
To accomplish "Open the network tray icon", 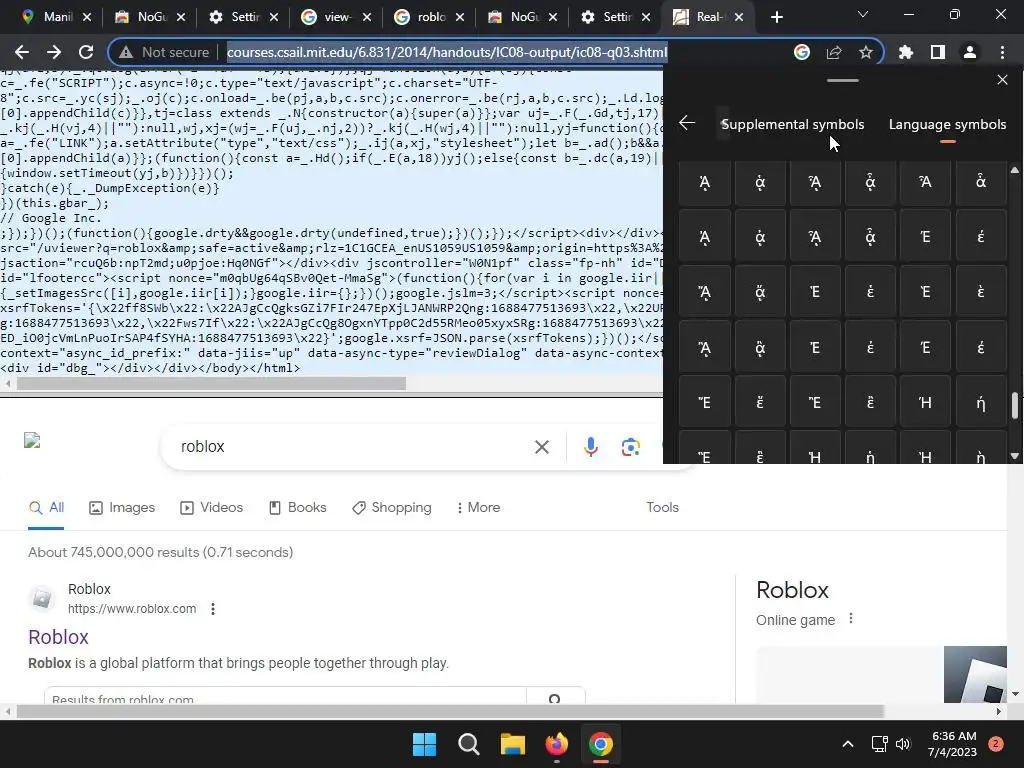I will (x=880, y=744).
